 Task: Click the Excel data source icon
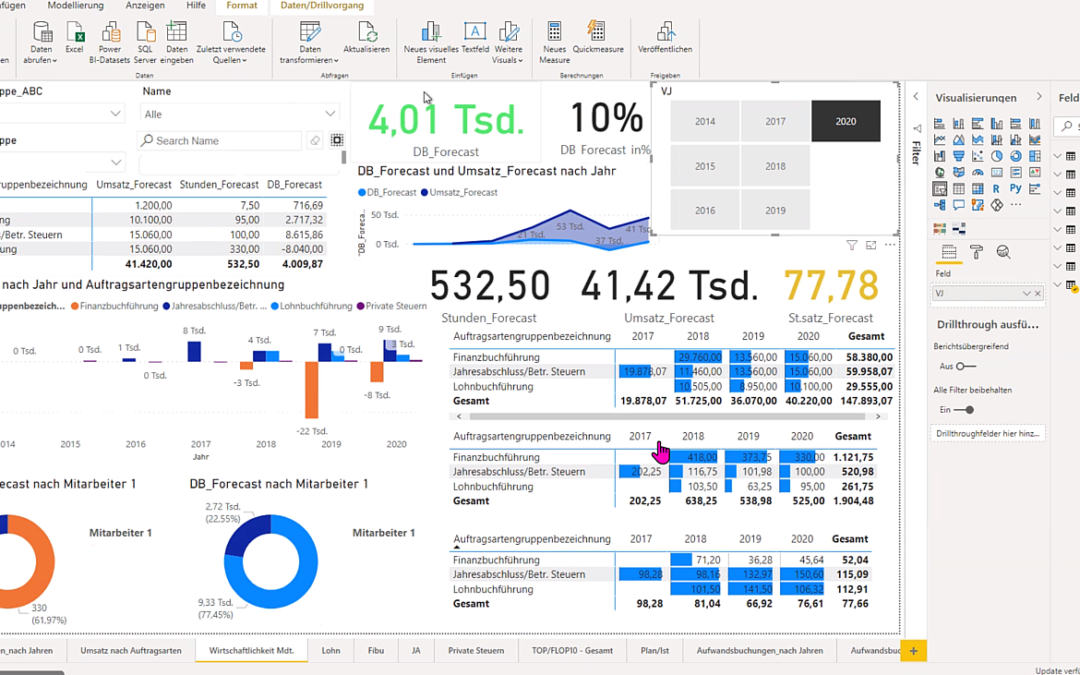[74, 37]
